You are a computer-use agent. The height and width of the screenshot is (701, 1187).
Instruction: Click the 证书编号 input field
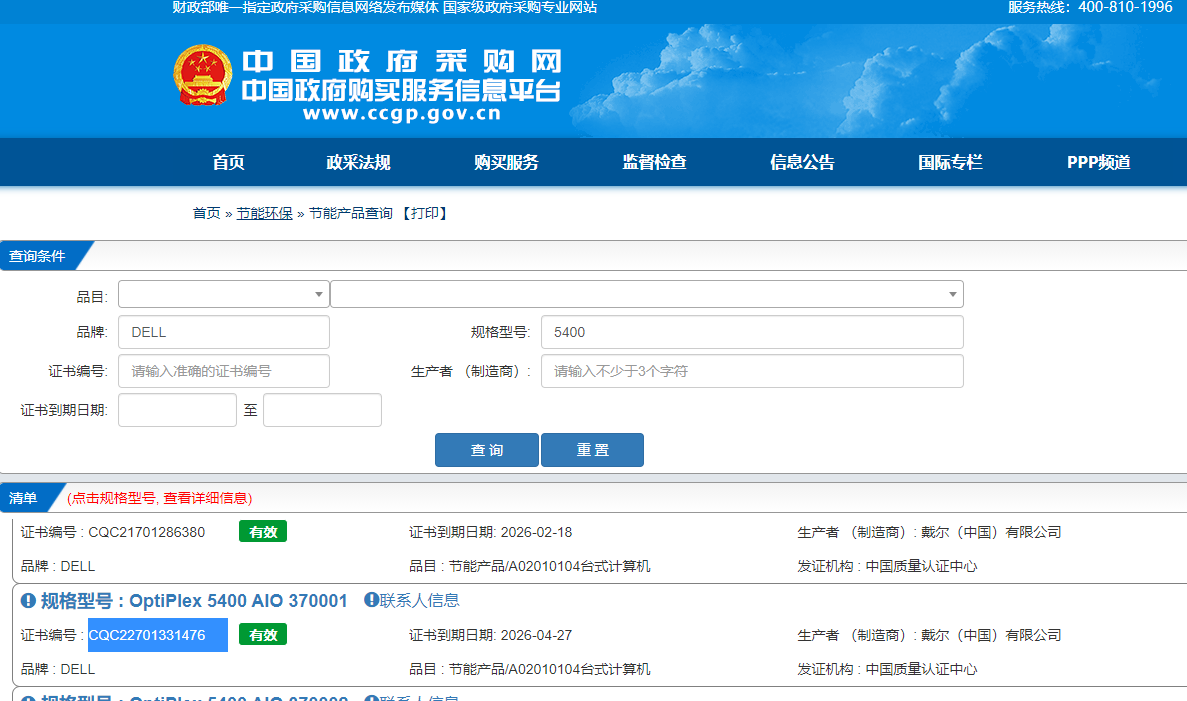(x=223, y=371)
